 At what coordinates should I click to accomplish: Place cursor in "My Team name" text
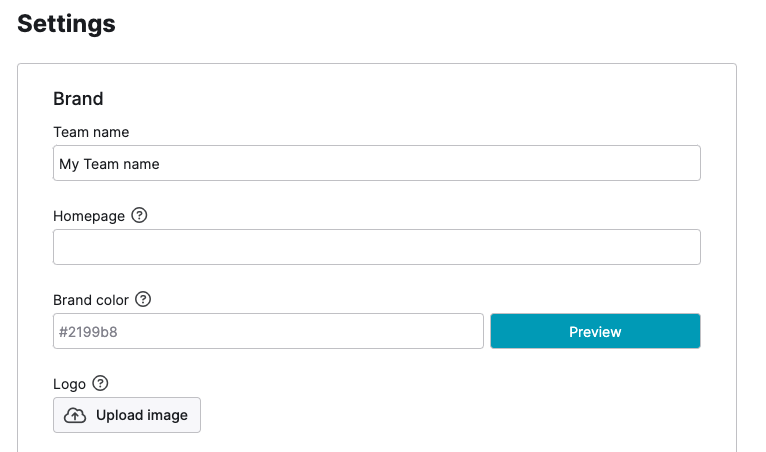pos(109,164)
